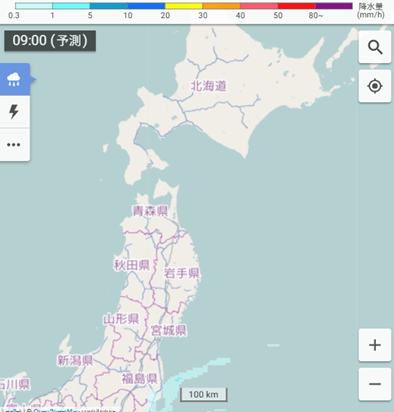Open the three-dots more options menu
This screenshot has width=394, height=412.
coord(14,145)
